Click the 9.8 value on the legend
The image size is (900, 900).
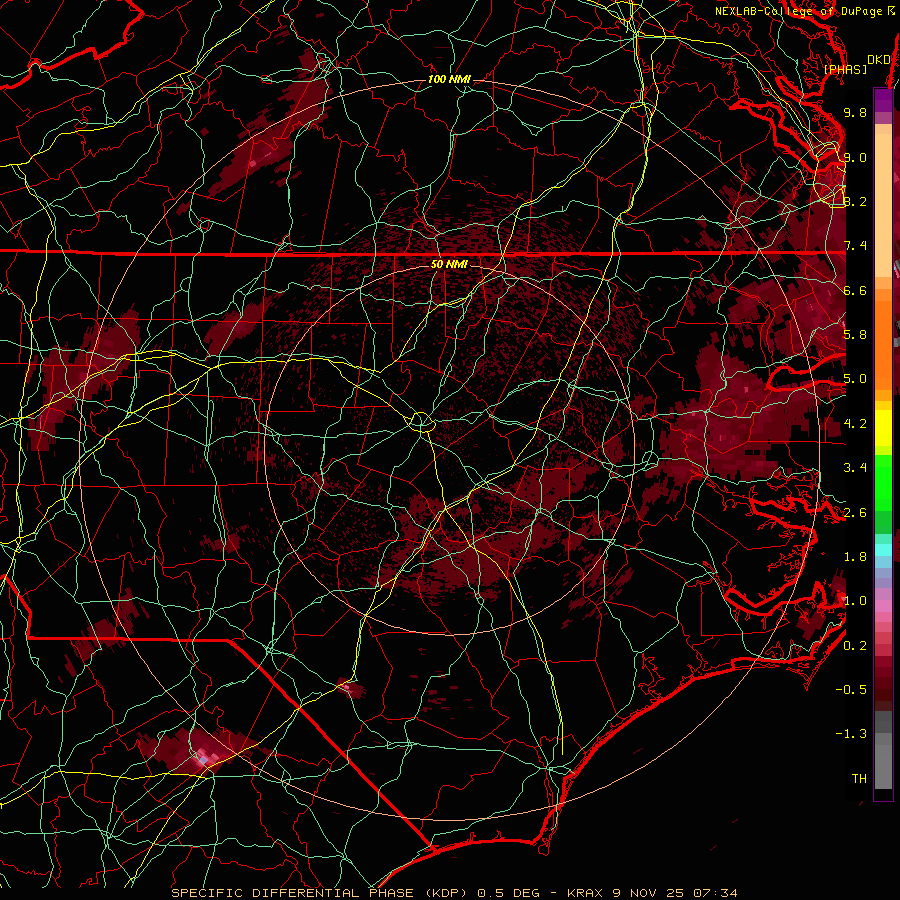pos(855,112)
